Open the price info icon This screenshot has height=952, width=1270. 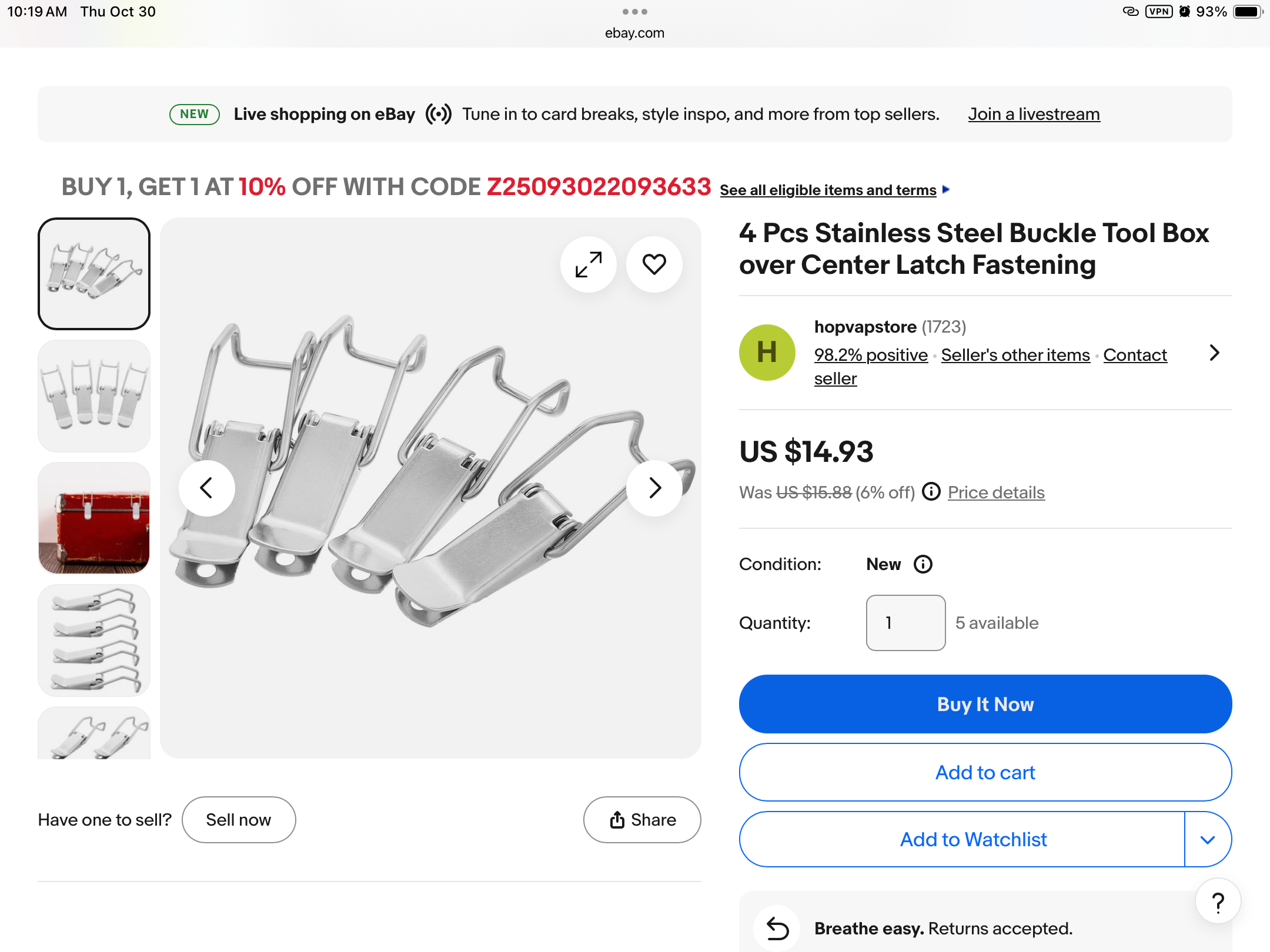(931, 492)
